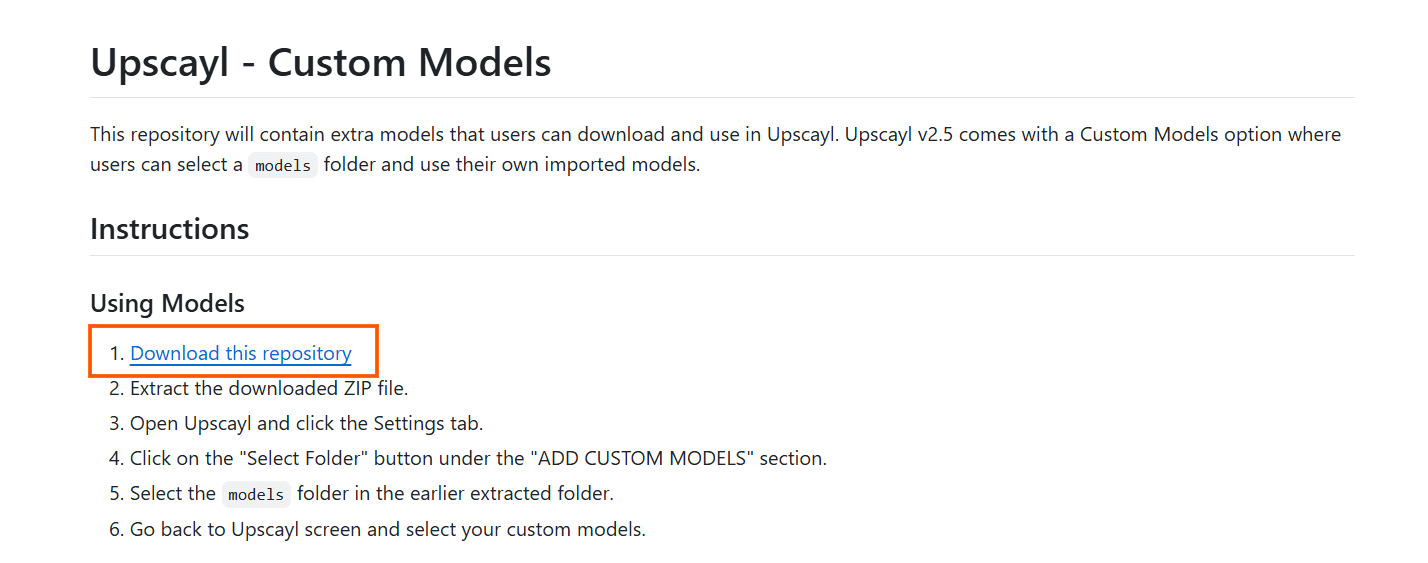Screen dimensions: 1428x563
Task: Select the models code tag in step 5
Action: 256,495
